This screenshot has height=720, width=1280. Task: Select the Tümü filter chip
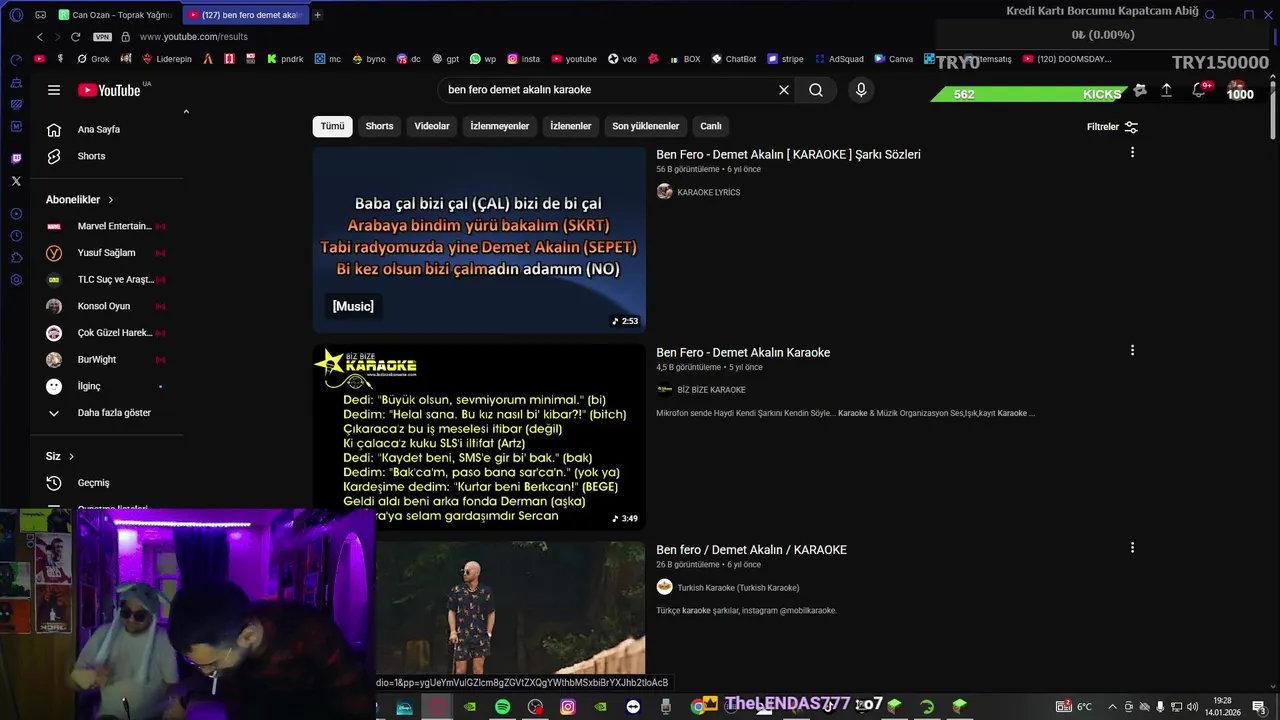click(332, 126)
